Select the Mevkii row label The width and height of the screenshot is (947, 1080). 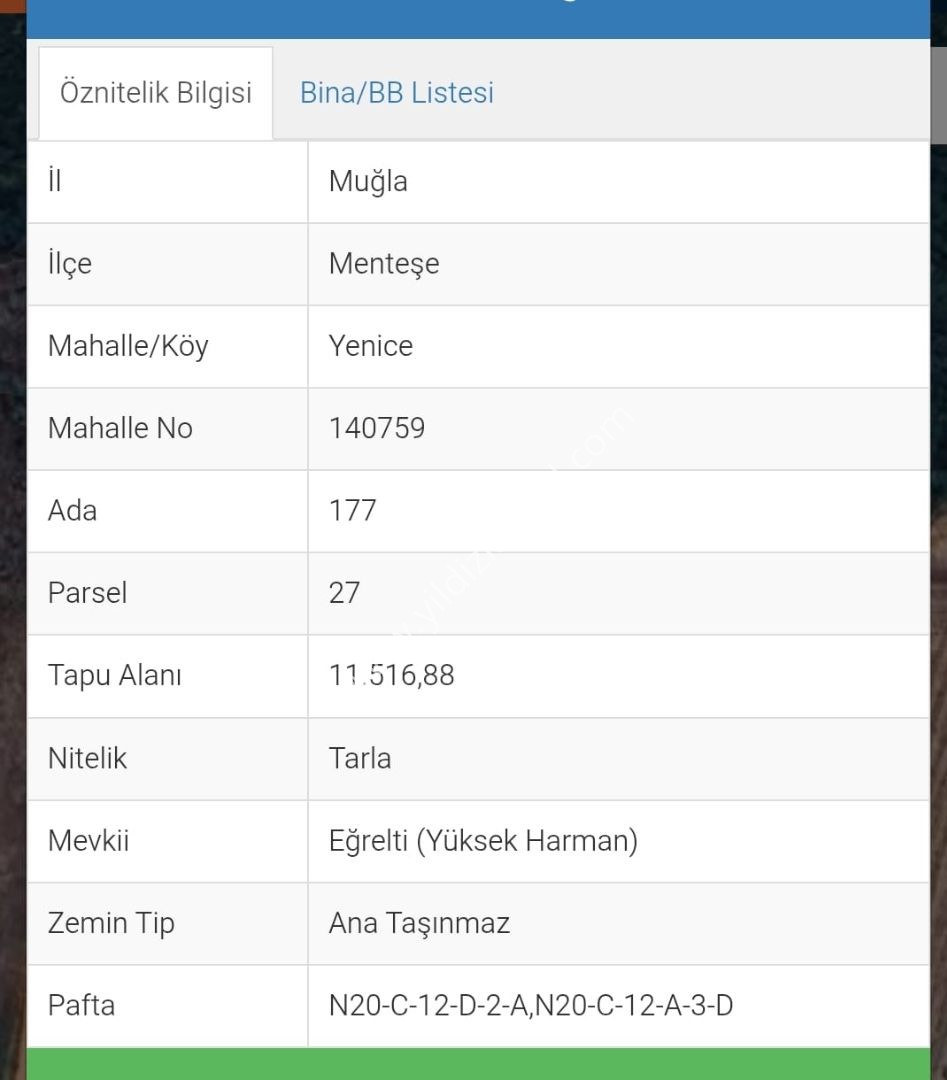pyautogui.click(x=88, y=840)
